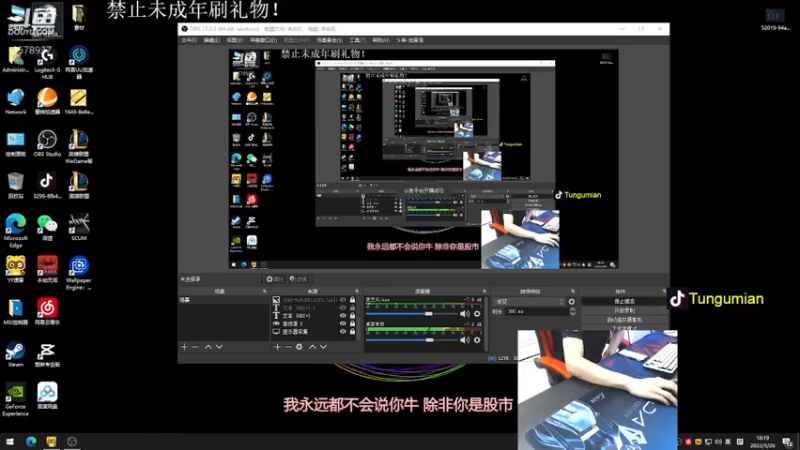This screenshot has height=450, width=800.
Task: Adjust the transition duration stepper arrows
Action: pos(572,311)
